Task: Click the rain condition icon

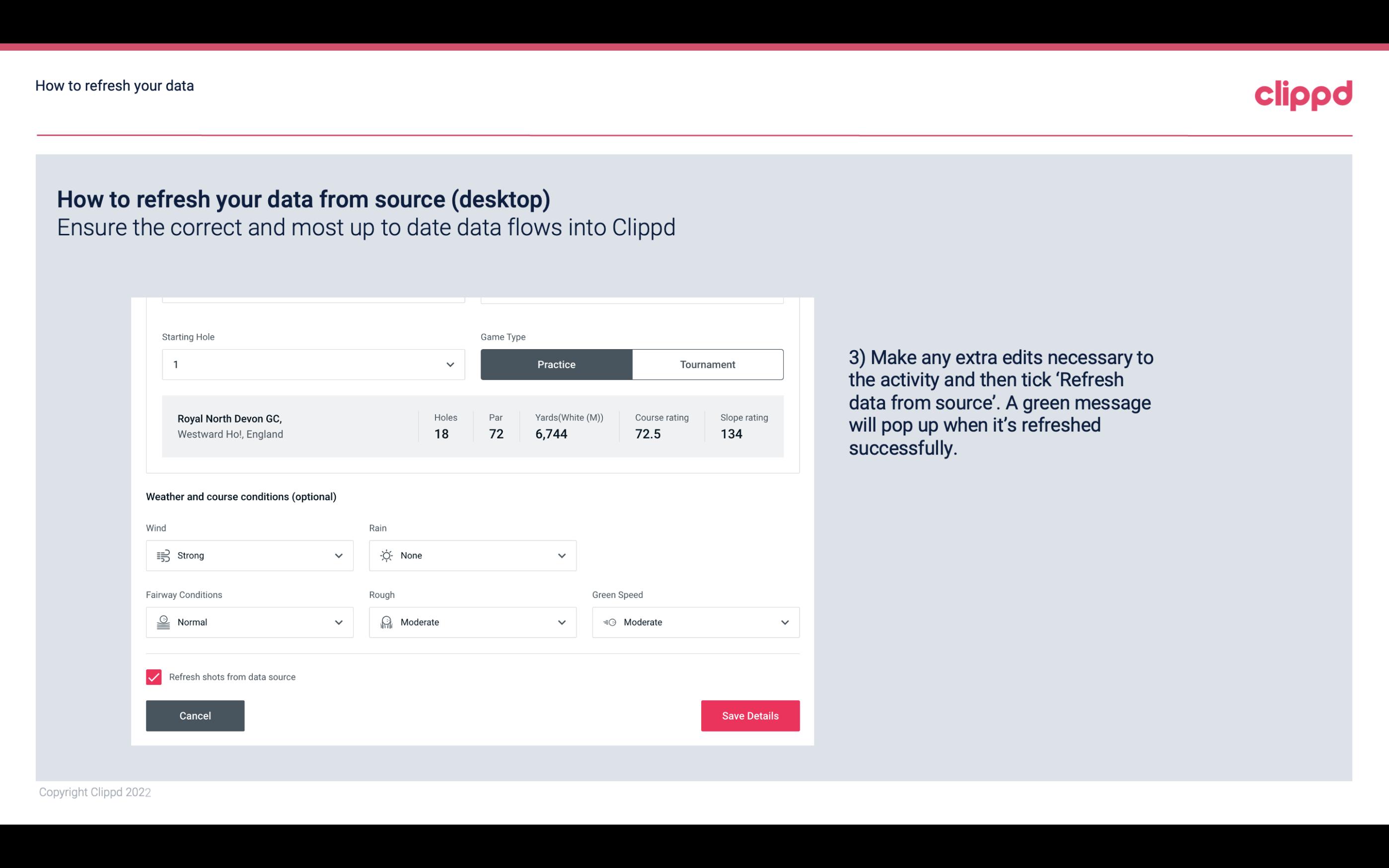Action: click(386, 555)
